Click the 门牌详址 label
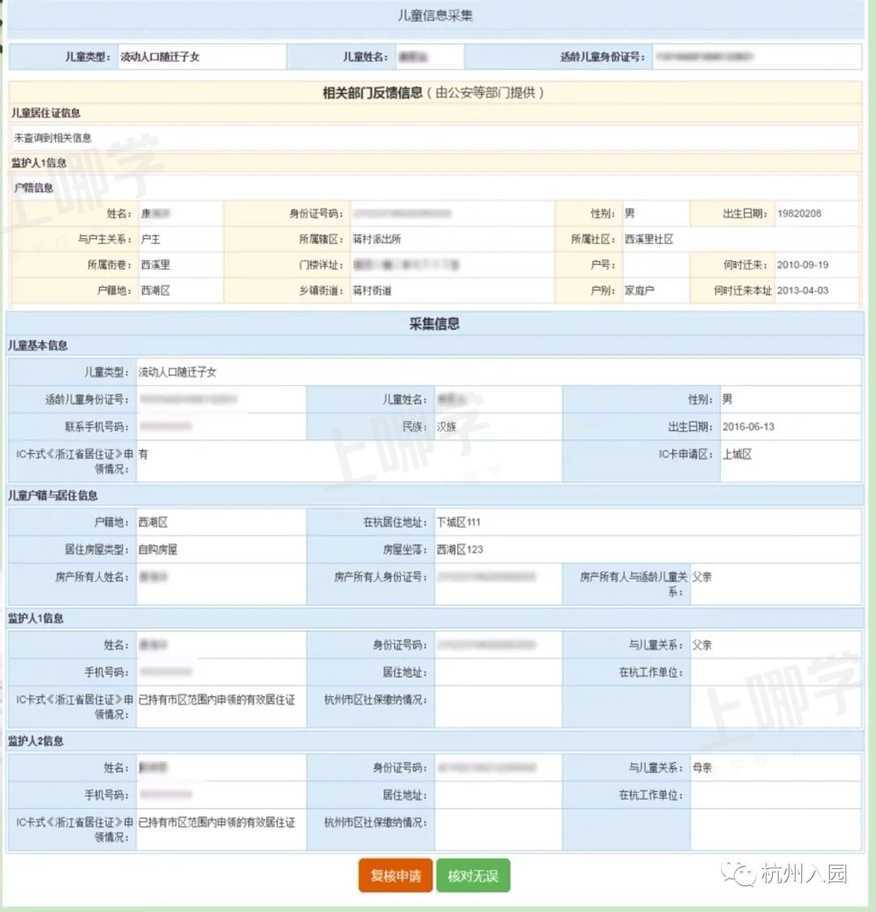 click(322, 265)
